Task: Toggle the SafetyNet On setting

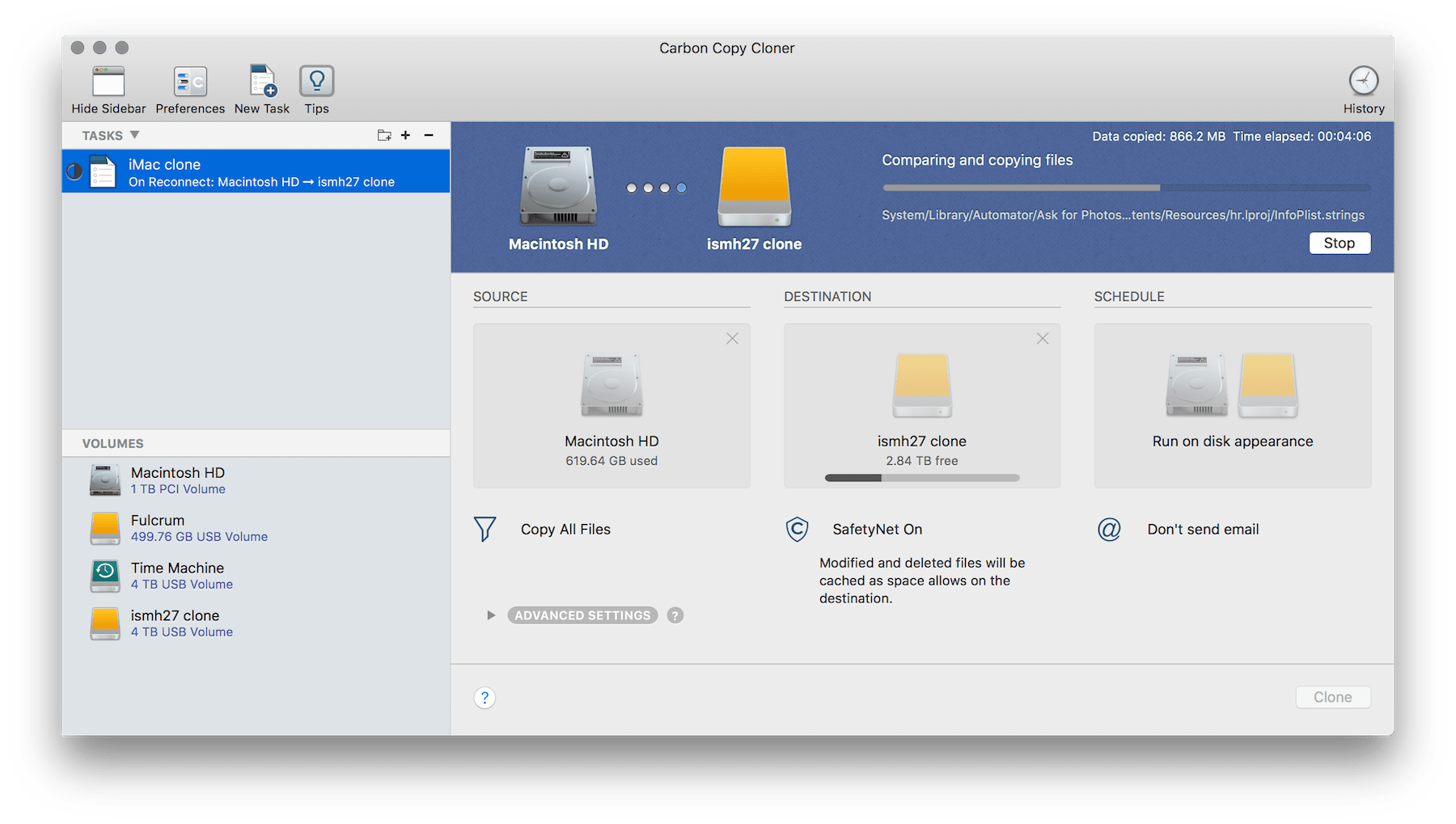Action: click(877, 530)
